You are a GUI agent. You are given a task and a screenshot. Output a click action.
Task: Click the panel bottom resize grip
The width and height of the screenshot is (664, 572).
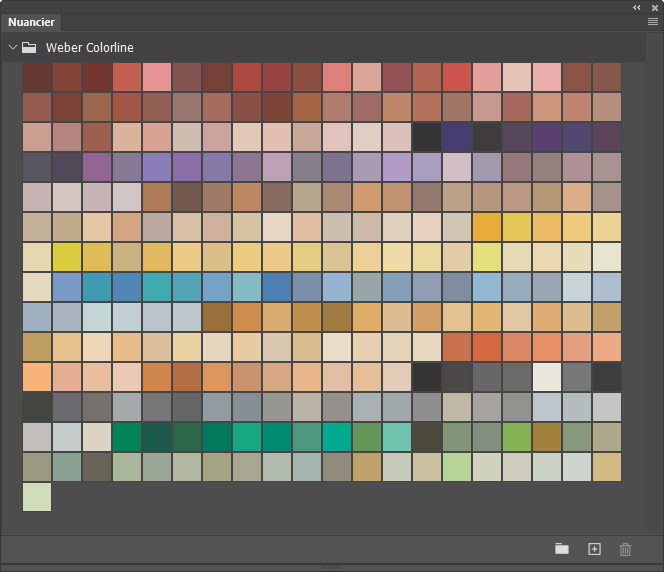[x=332, y=567]
